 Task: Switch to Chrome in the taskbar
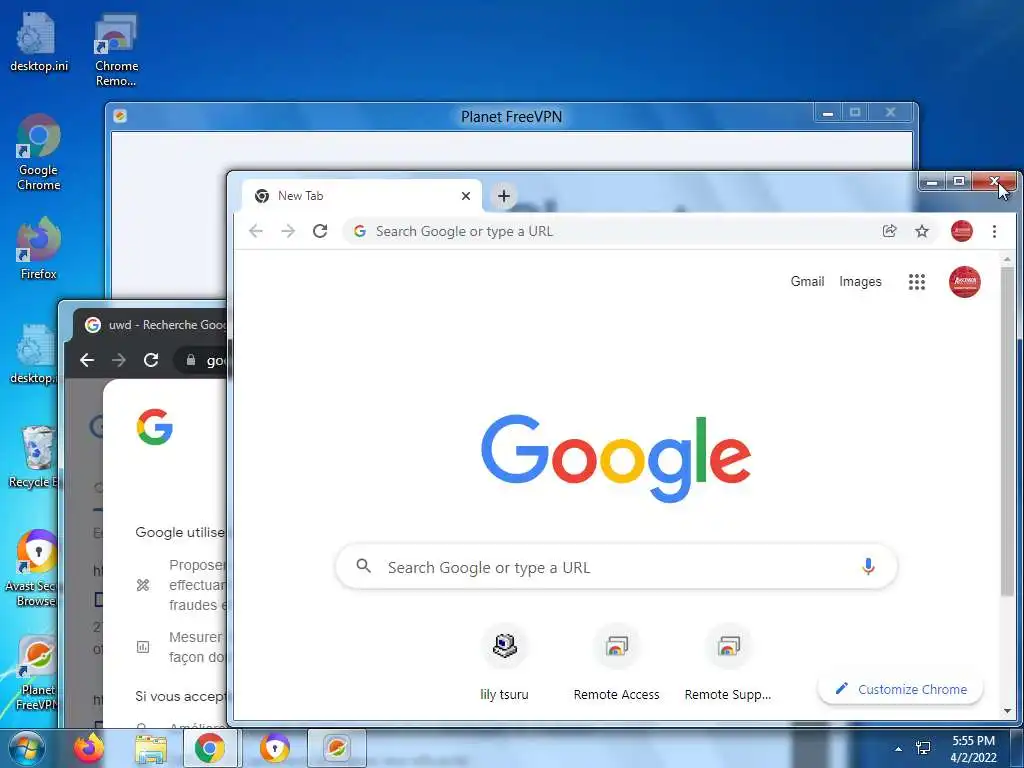coord(210,748)
